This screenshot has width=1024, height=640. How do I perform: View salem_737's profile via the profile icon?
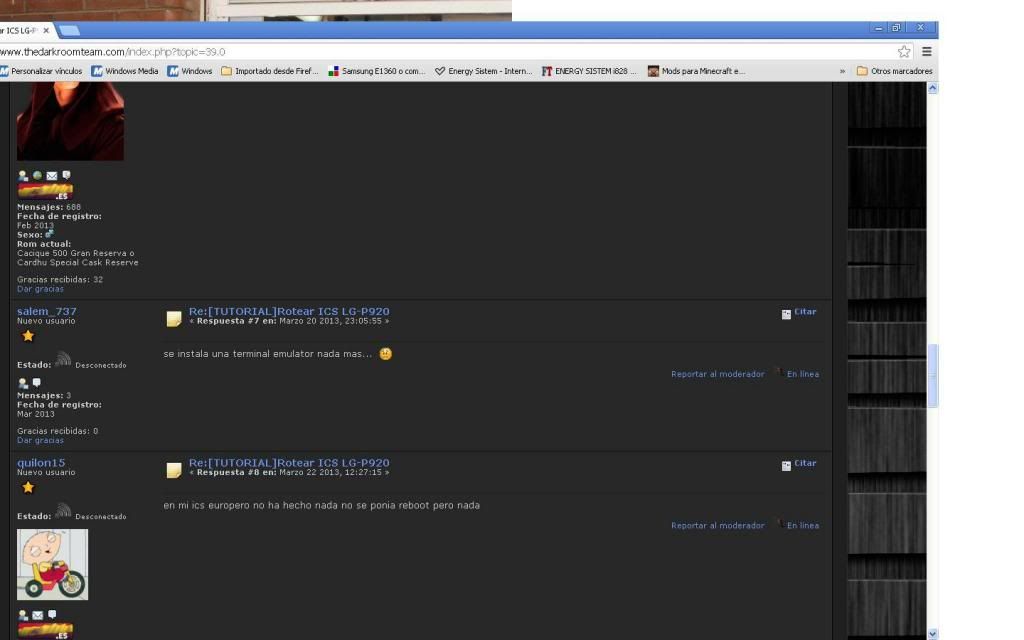tap(23, 383)
